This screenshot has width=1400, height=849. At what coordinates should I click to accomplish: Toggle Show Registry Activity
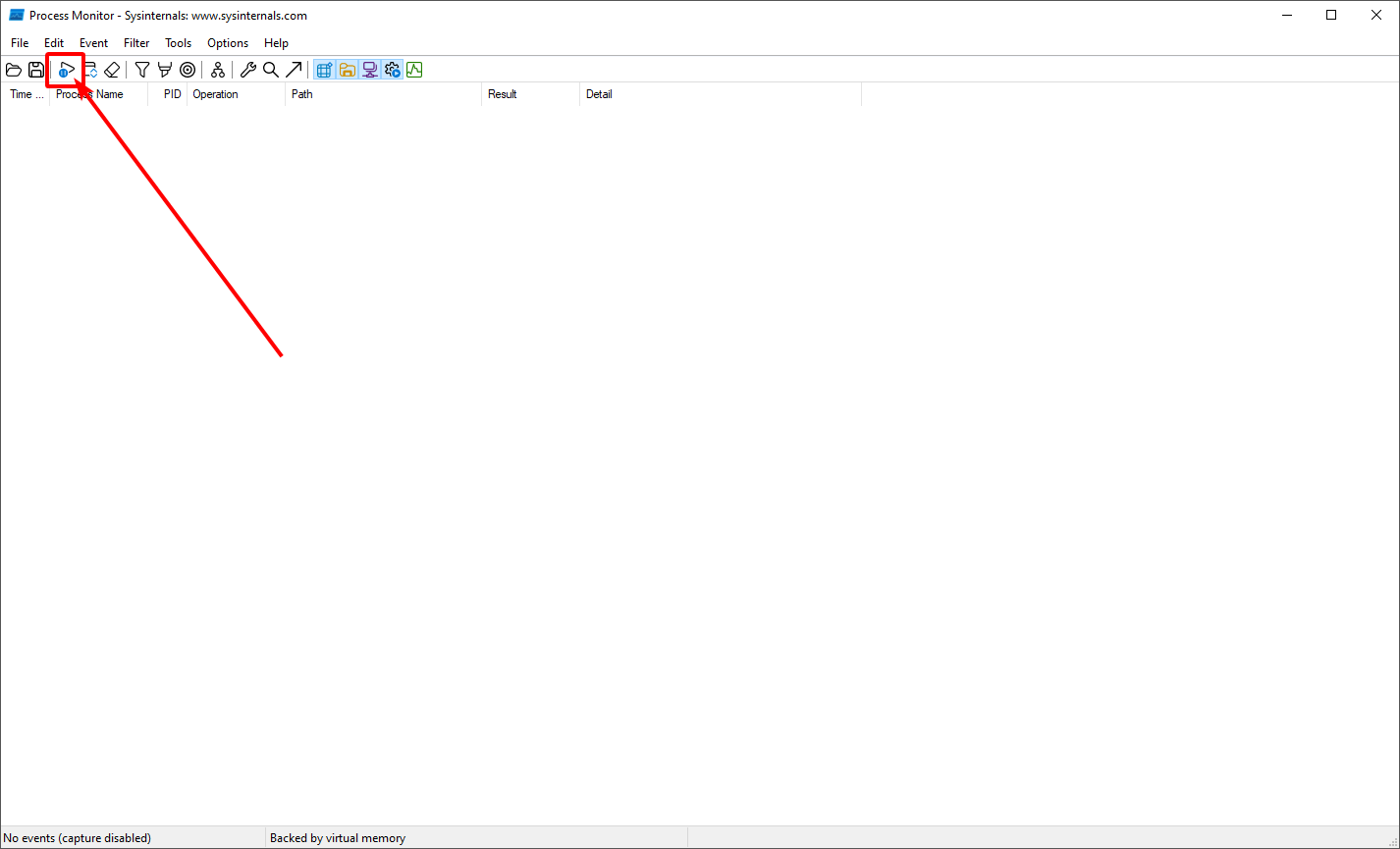click(324, 69)
